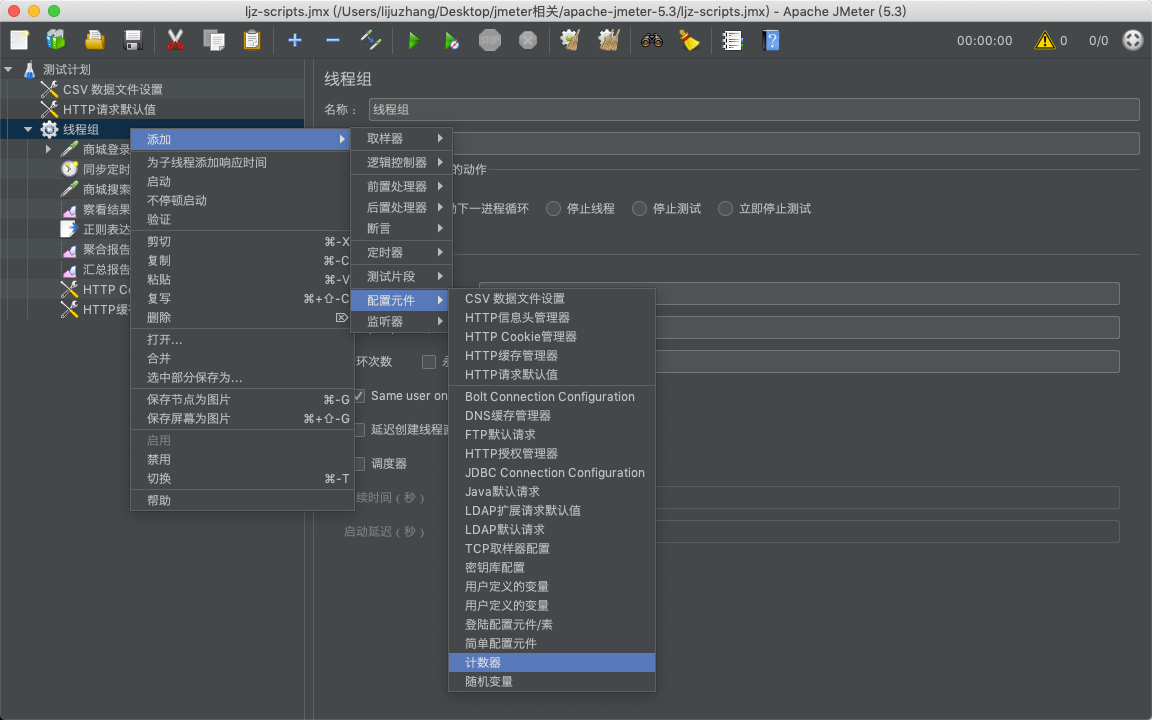This screenshot has height=720, width=1152.
Task: Choose 计数器 from the config menu
Action: pyautogui.click(x=552, y=663)
